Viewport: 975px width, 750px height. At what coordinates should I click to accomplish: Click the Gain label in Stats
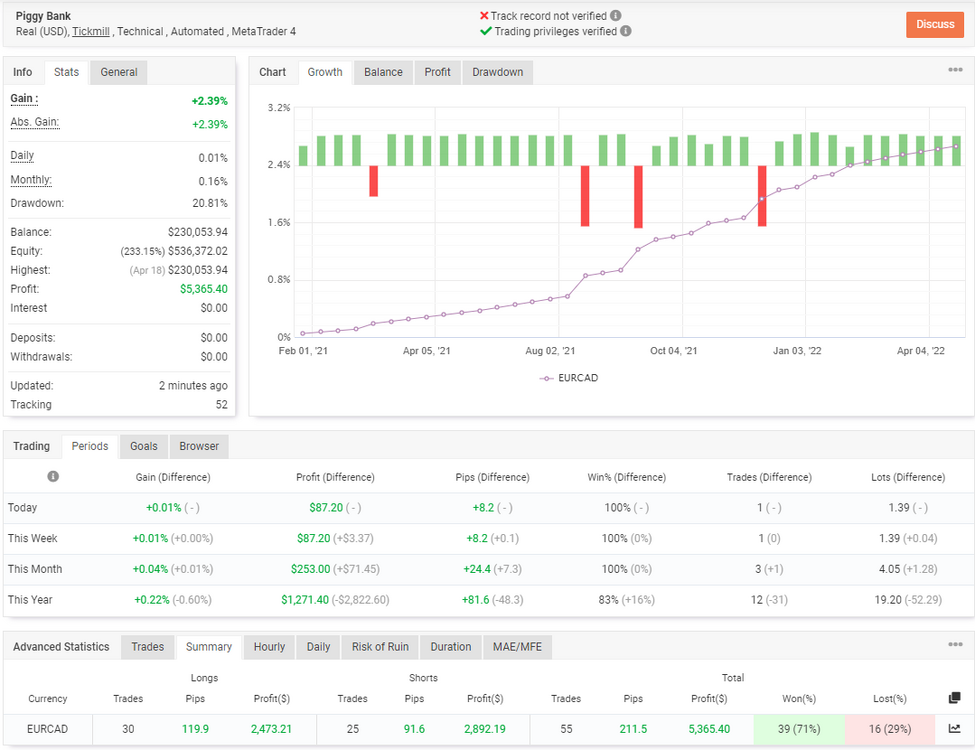click(x=24, y=99)
